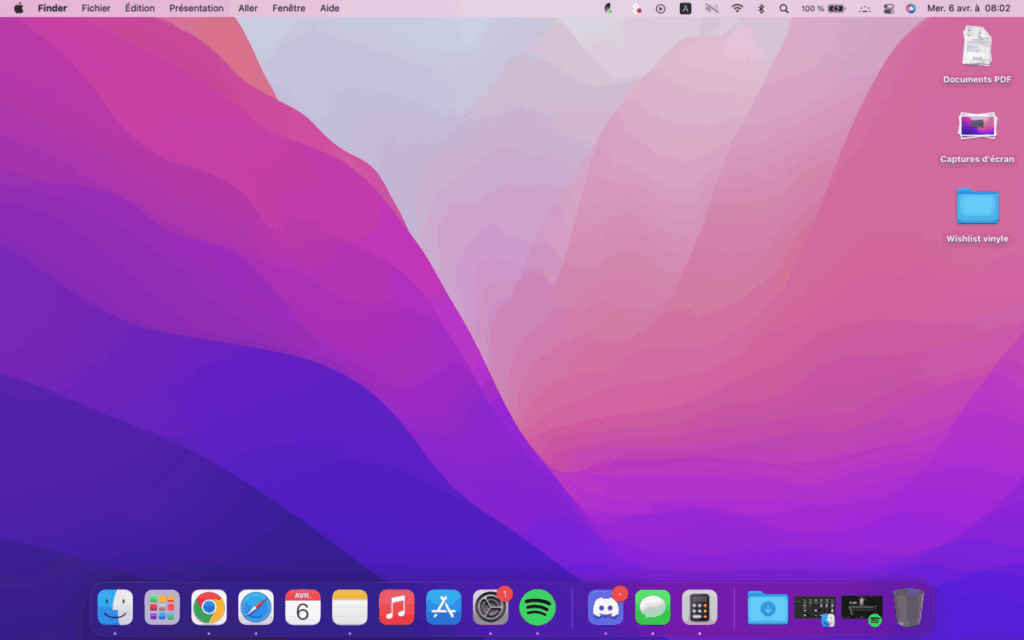Toggle Bluetooth via the menu bar icon
Viewport: 1024px width, 640px height.
760,8
